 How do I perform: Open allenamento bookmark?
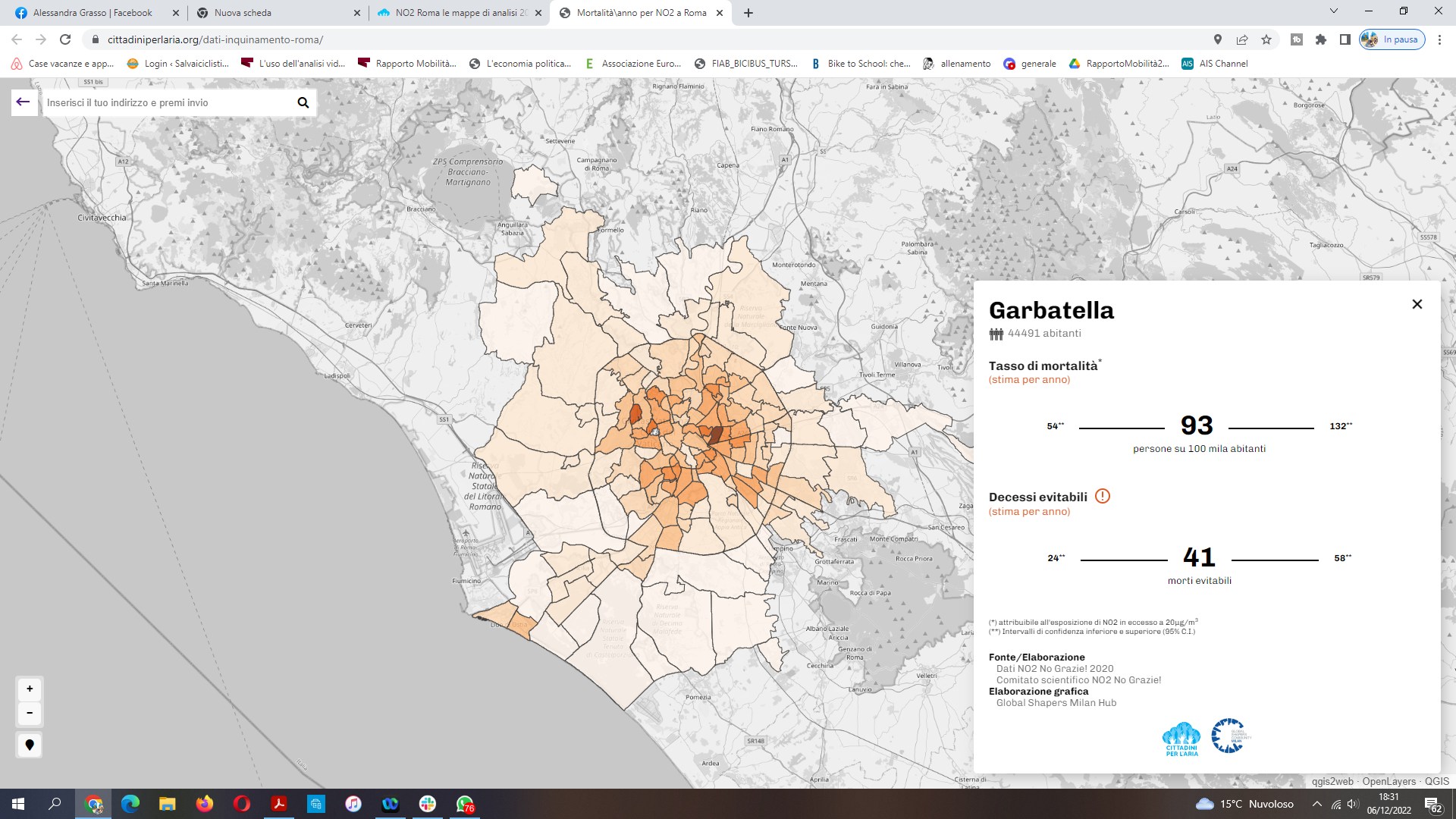(957, 64)
